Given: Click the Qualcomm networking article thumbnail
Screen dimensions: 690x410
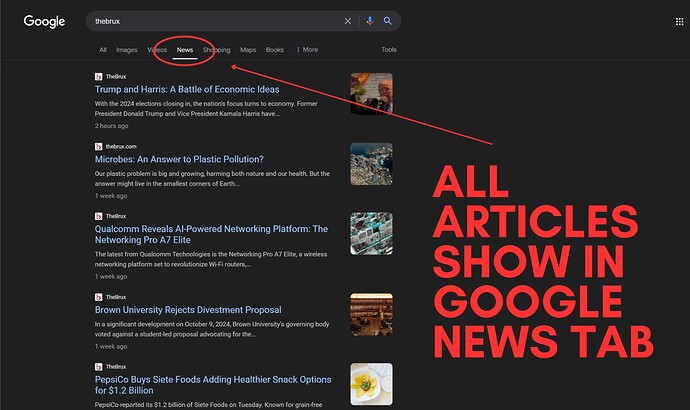Looking at the screenshot, I should pos(371,234).
